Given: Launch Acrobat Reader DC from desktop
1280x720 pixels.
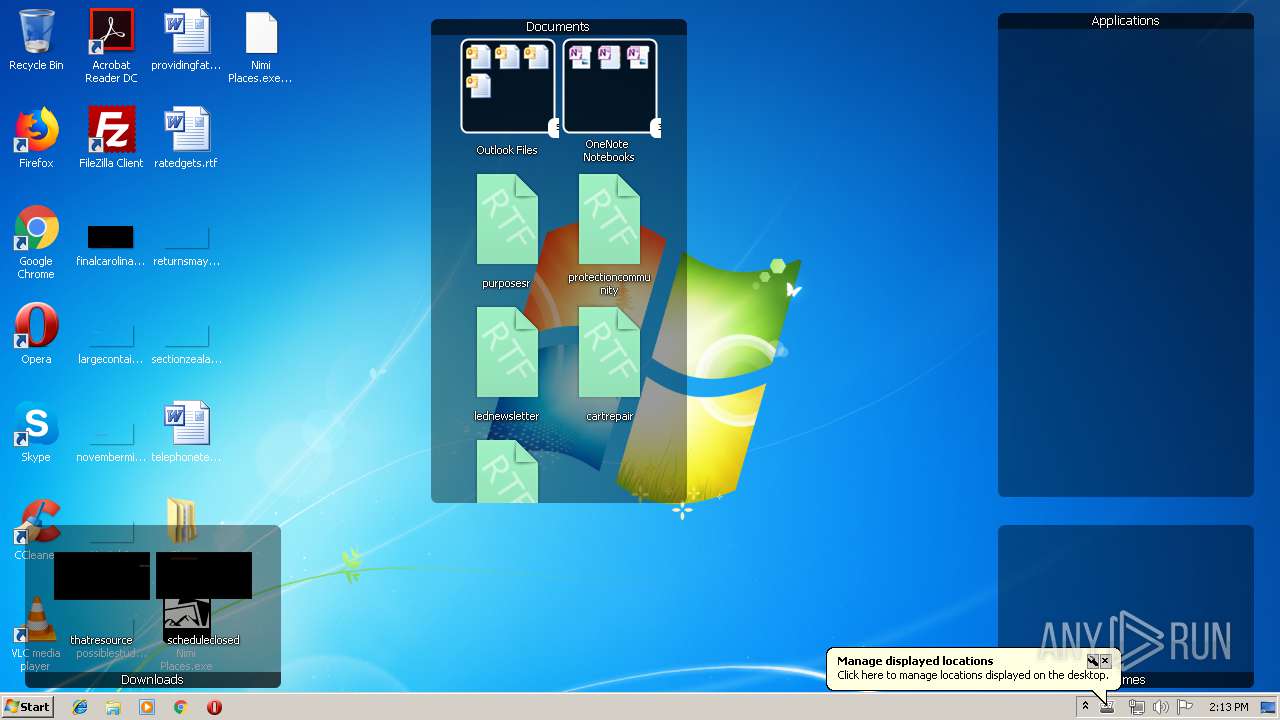Looking at the screenshot, I should pyautogui.click(x=111, y=46).
